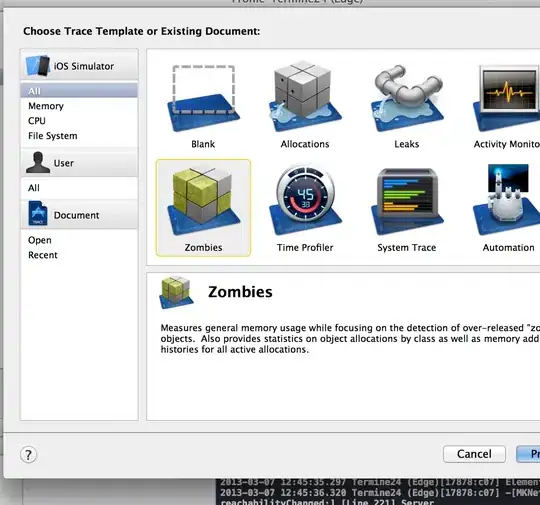Click the Cancel button
This screenshot has height=505, width=540.
click(474, 454)
